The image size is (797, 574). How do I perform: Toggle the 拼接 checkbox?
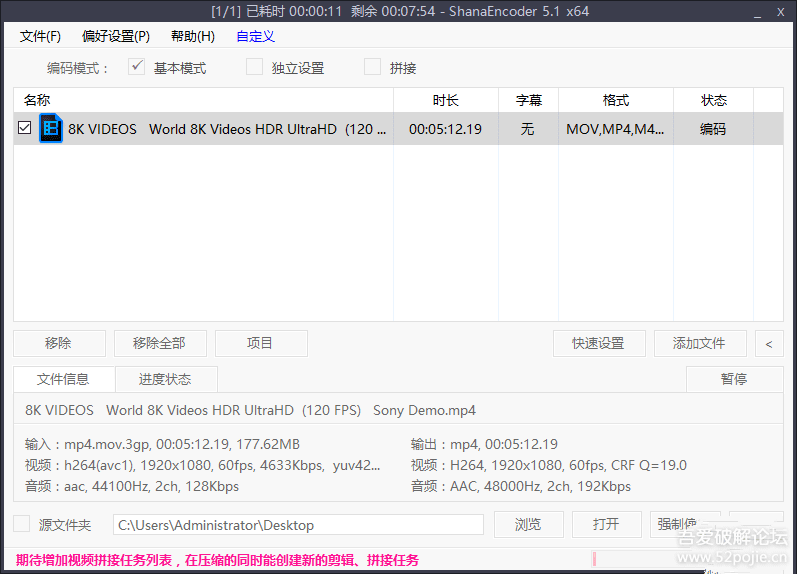point(373,68)
